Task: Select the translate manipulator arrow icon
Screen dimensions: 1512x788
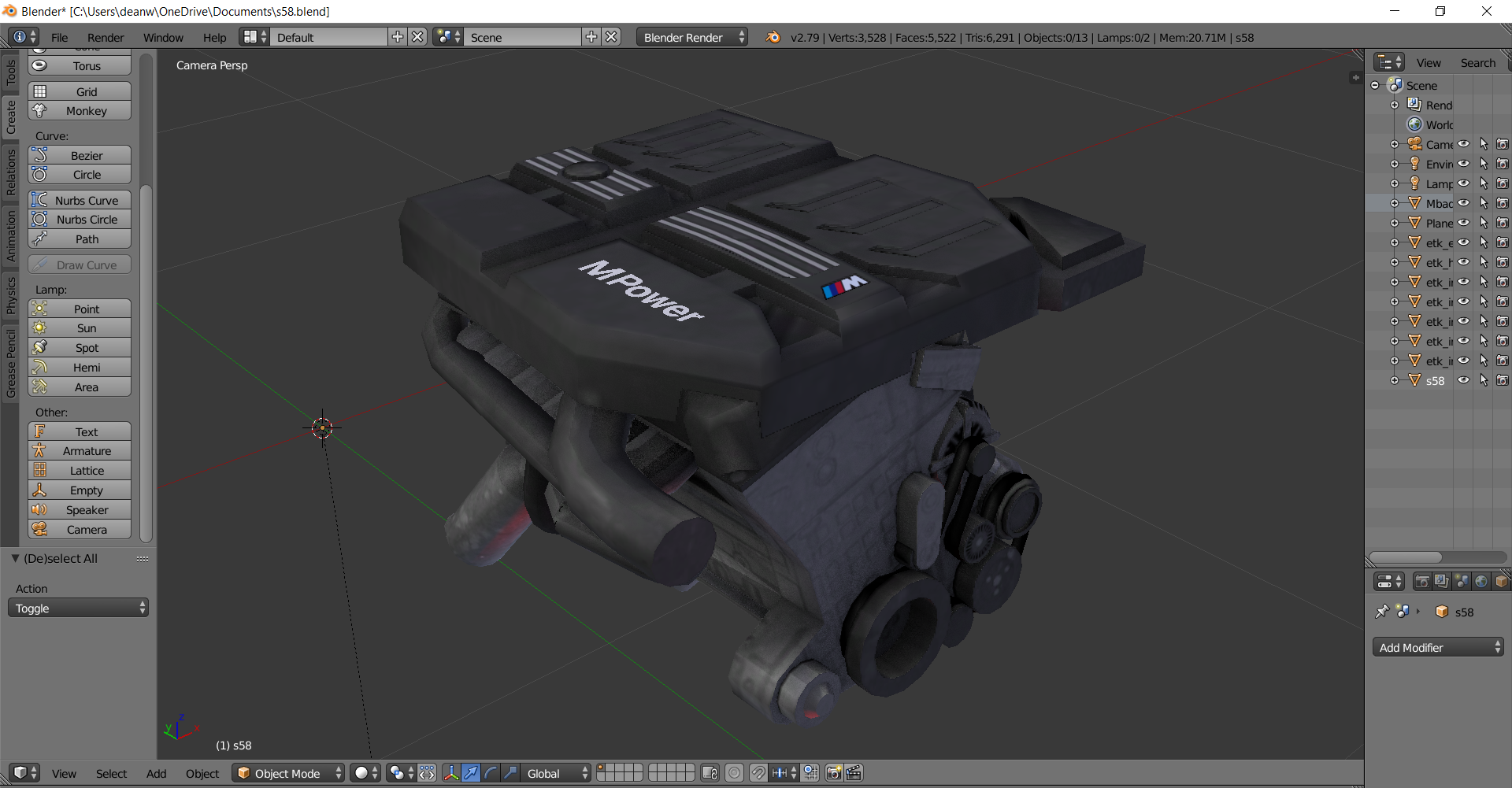Action: 471,773
